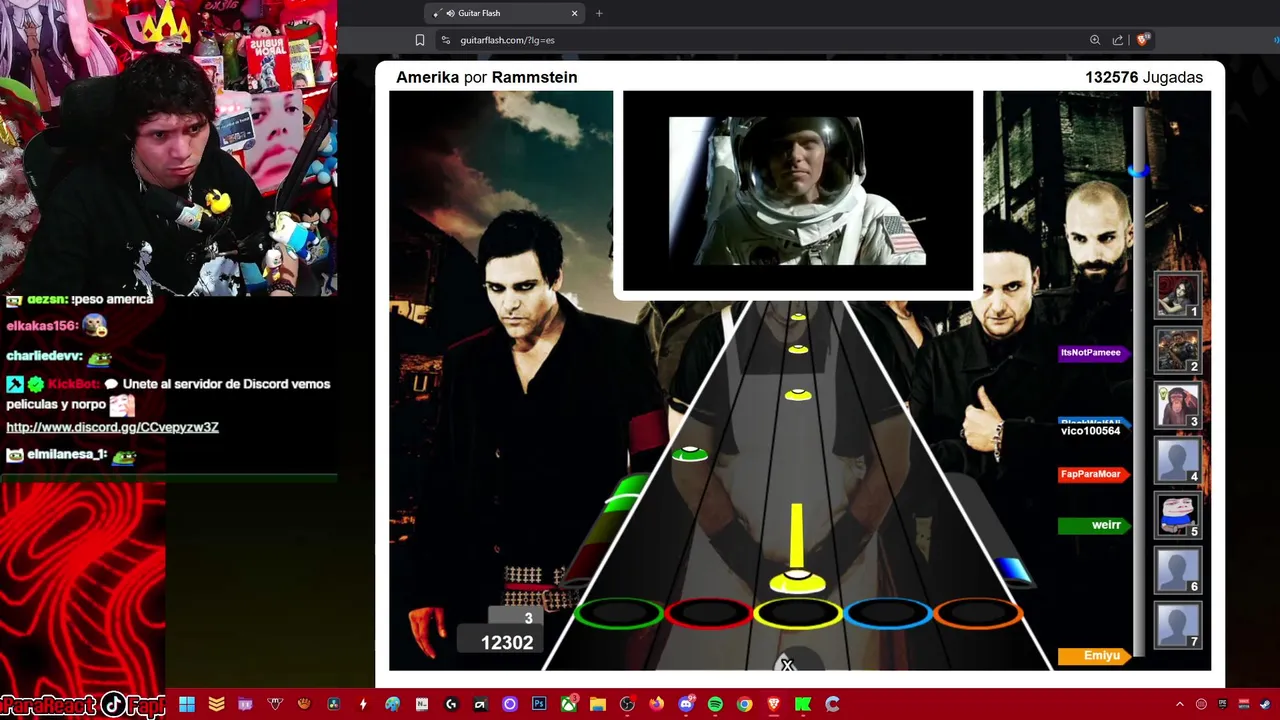
Task: Open the Xbox app in taskbar
Action: 569,704
